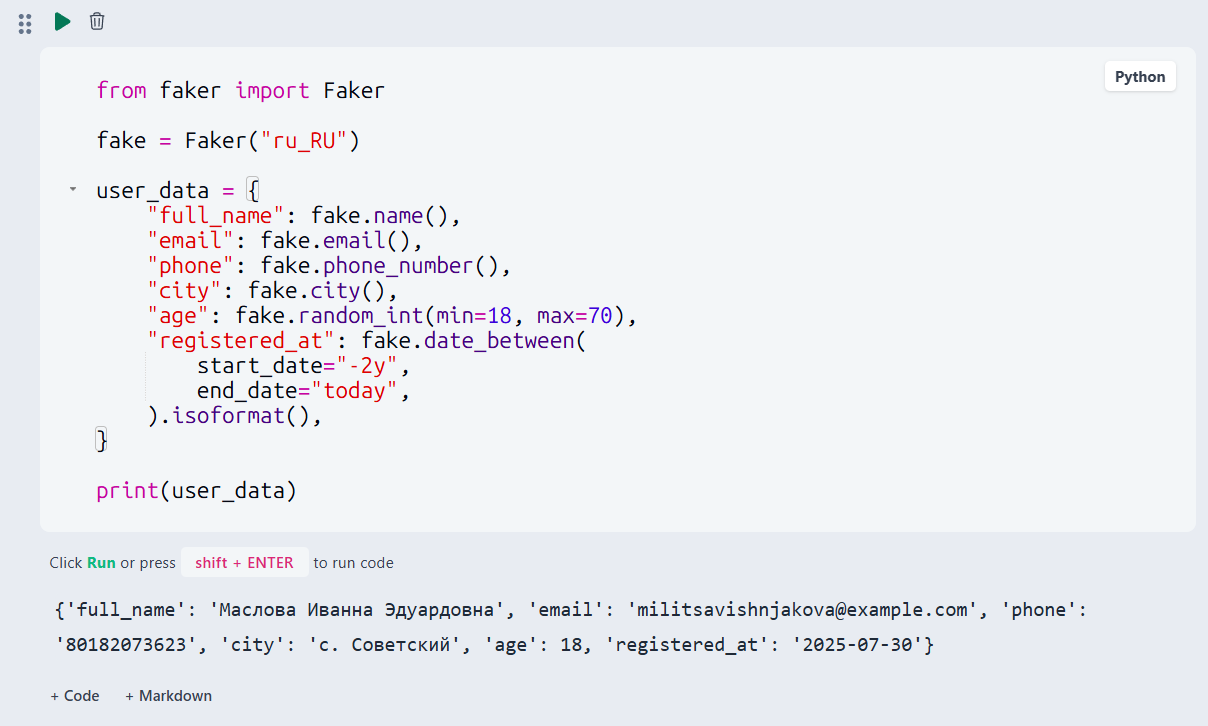Click the fake.email() call

[x=336, y=241]
